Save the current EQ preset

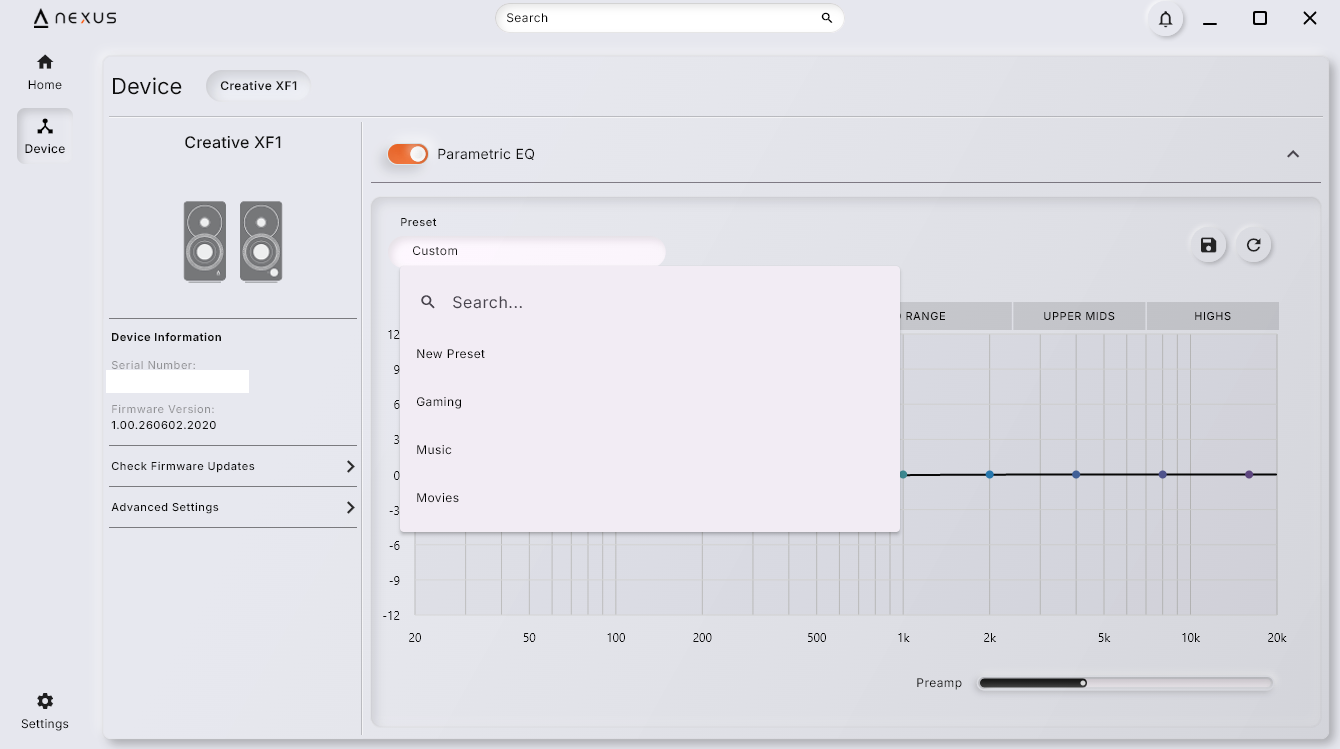pyautogui.click(x=1208, y=245)
